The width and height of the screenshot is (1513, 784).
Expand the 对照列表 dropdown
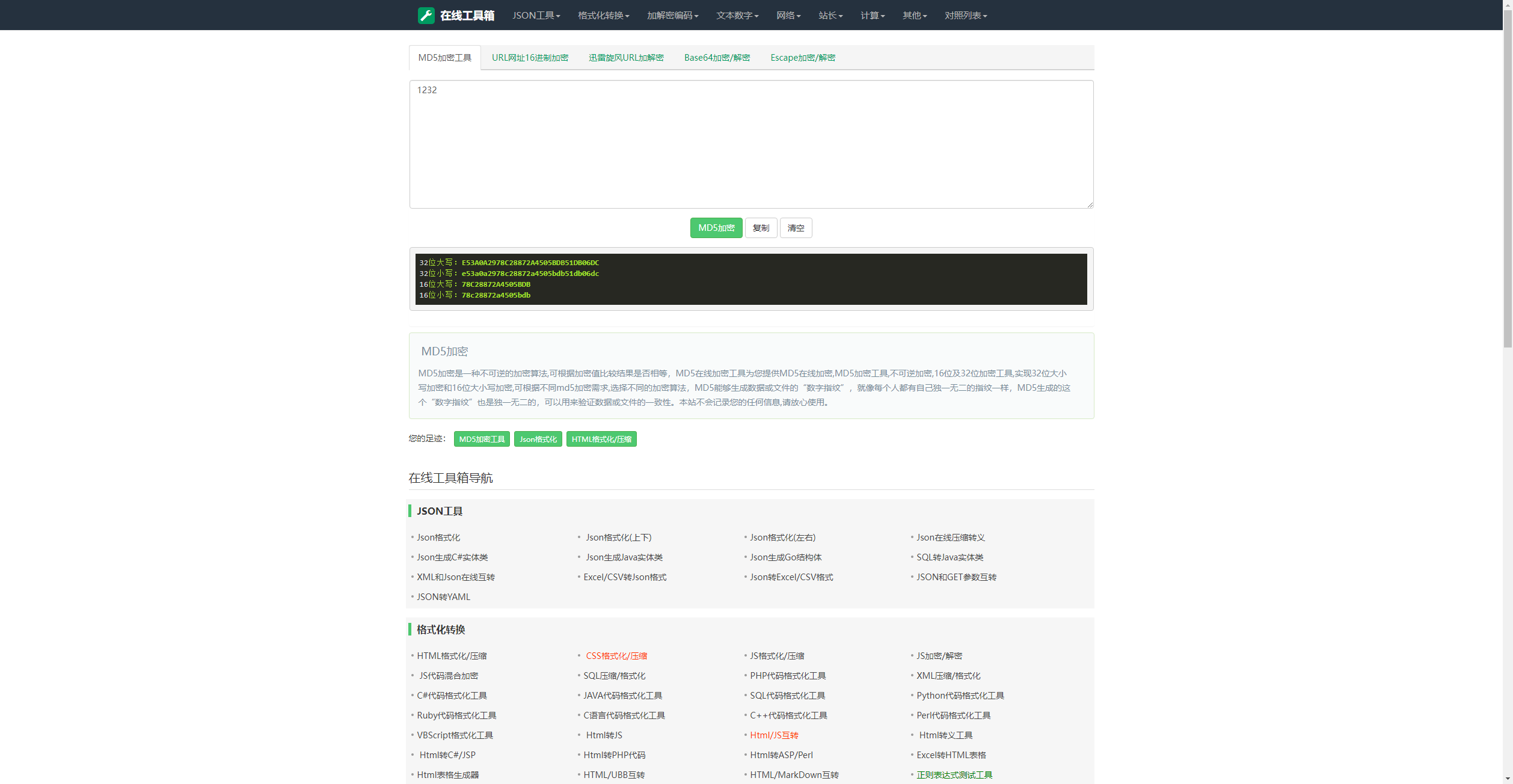pos(965,16)
